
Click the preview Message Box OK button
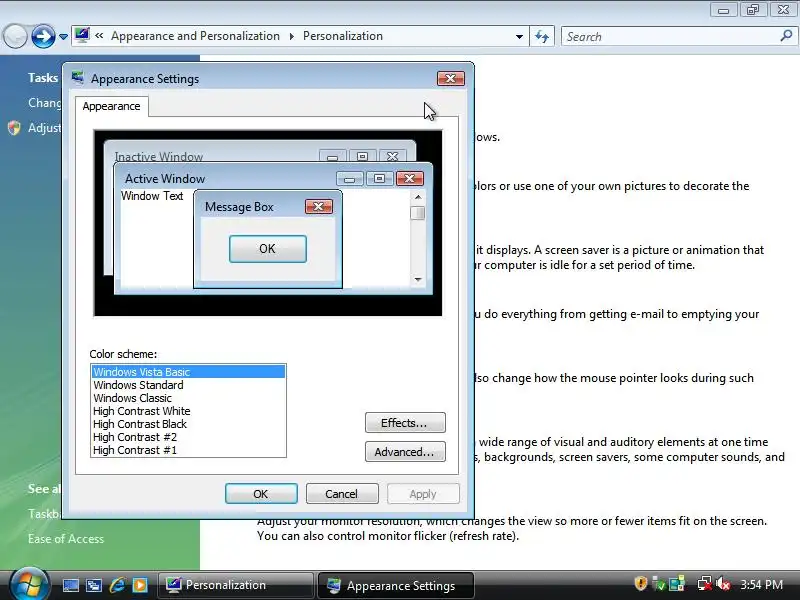point(267,248)
